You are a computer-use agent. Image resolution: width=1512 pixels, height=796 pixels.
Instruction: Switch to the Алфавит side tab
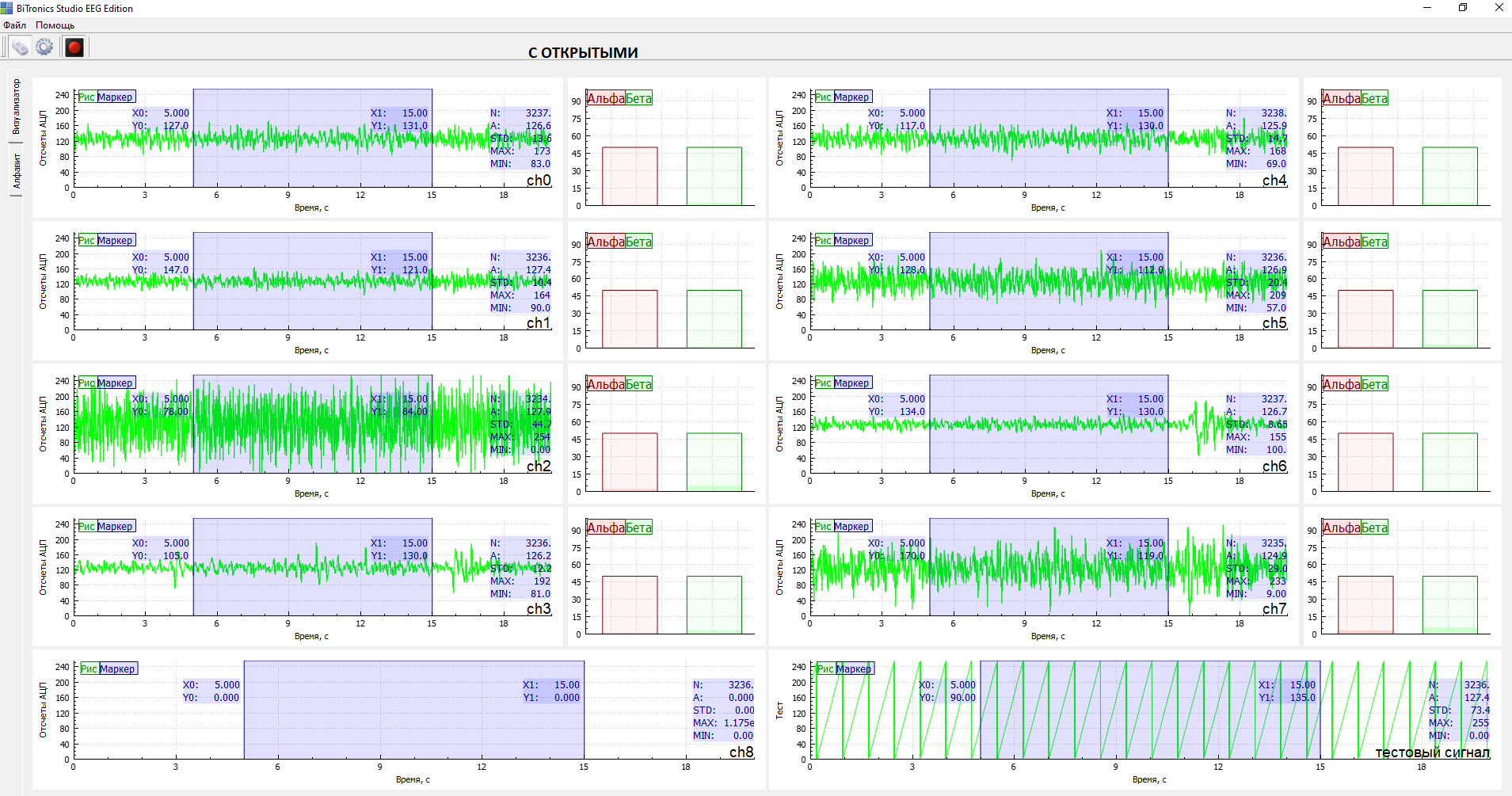coord(16,171)
